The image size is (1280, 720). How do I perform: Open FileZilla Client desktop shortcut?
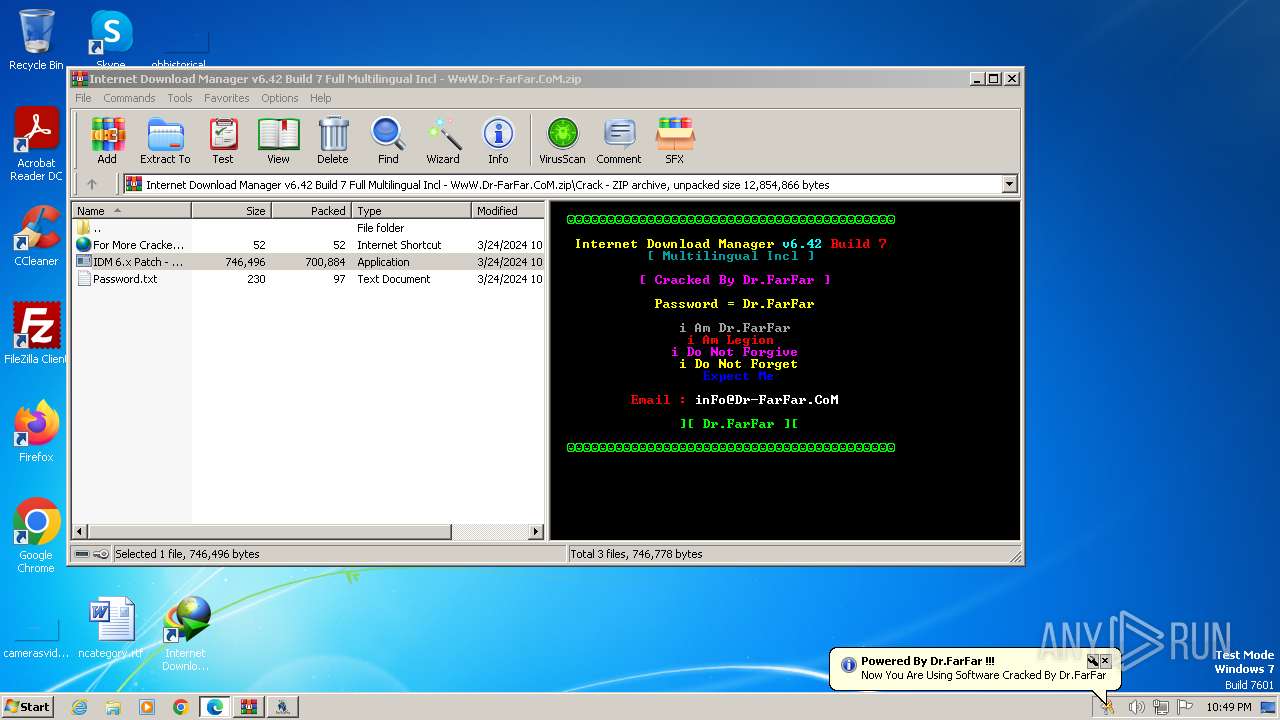(x=36, y=333)
